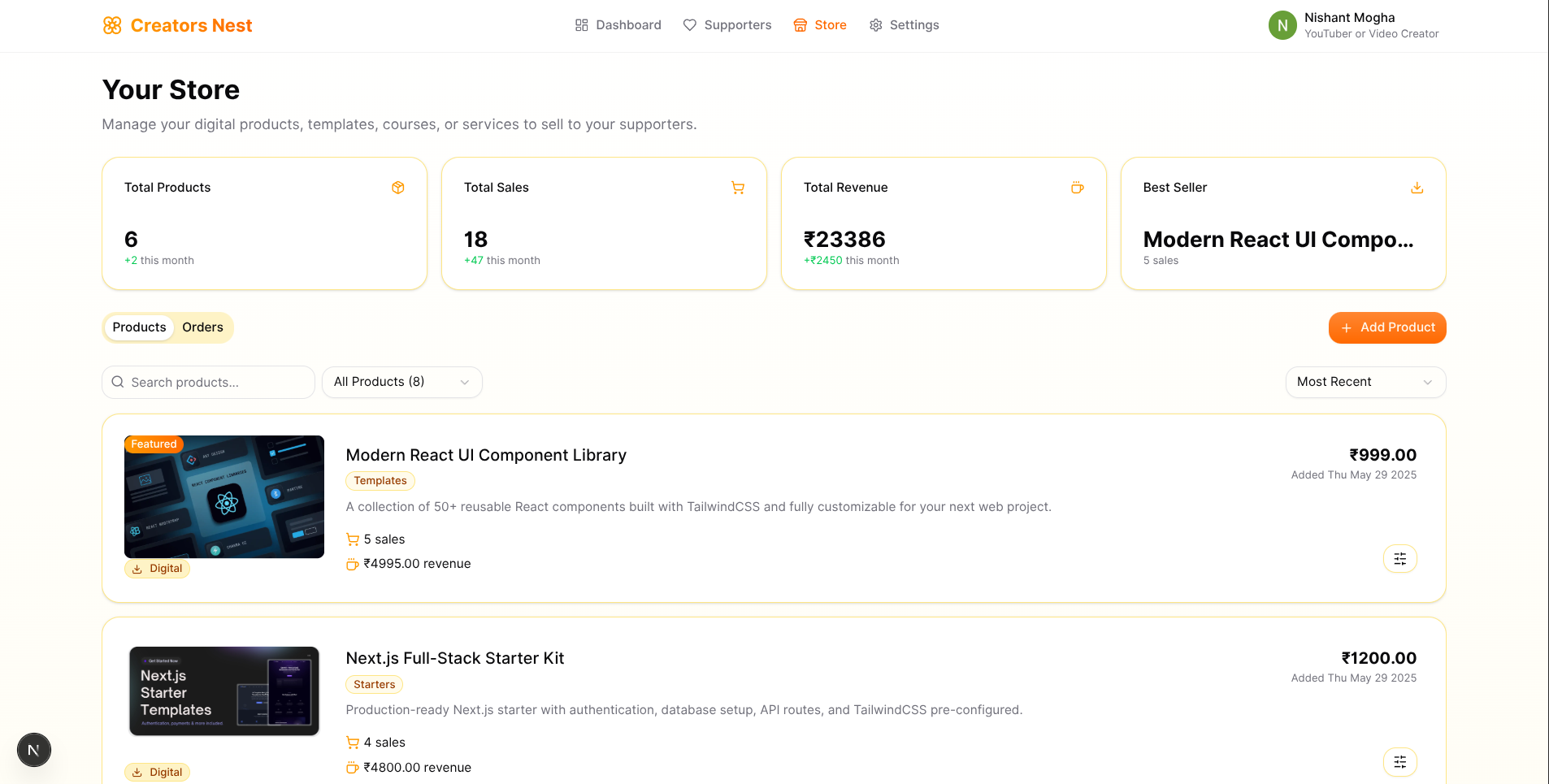The width and height of the screenshot is (1549, 784).
Task: Click the Modern React UI Compo... best seller text
Action: [x=1278, y=240]
